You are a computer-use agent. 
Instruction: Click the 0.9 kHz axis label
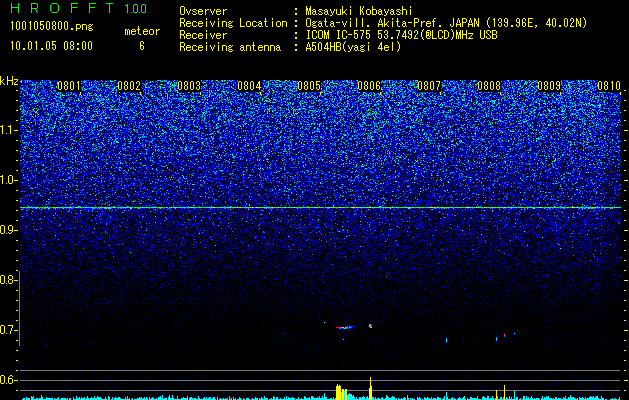point(7,230)
